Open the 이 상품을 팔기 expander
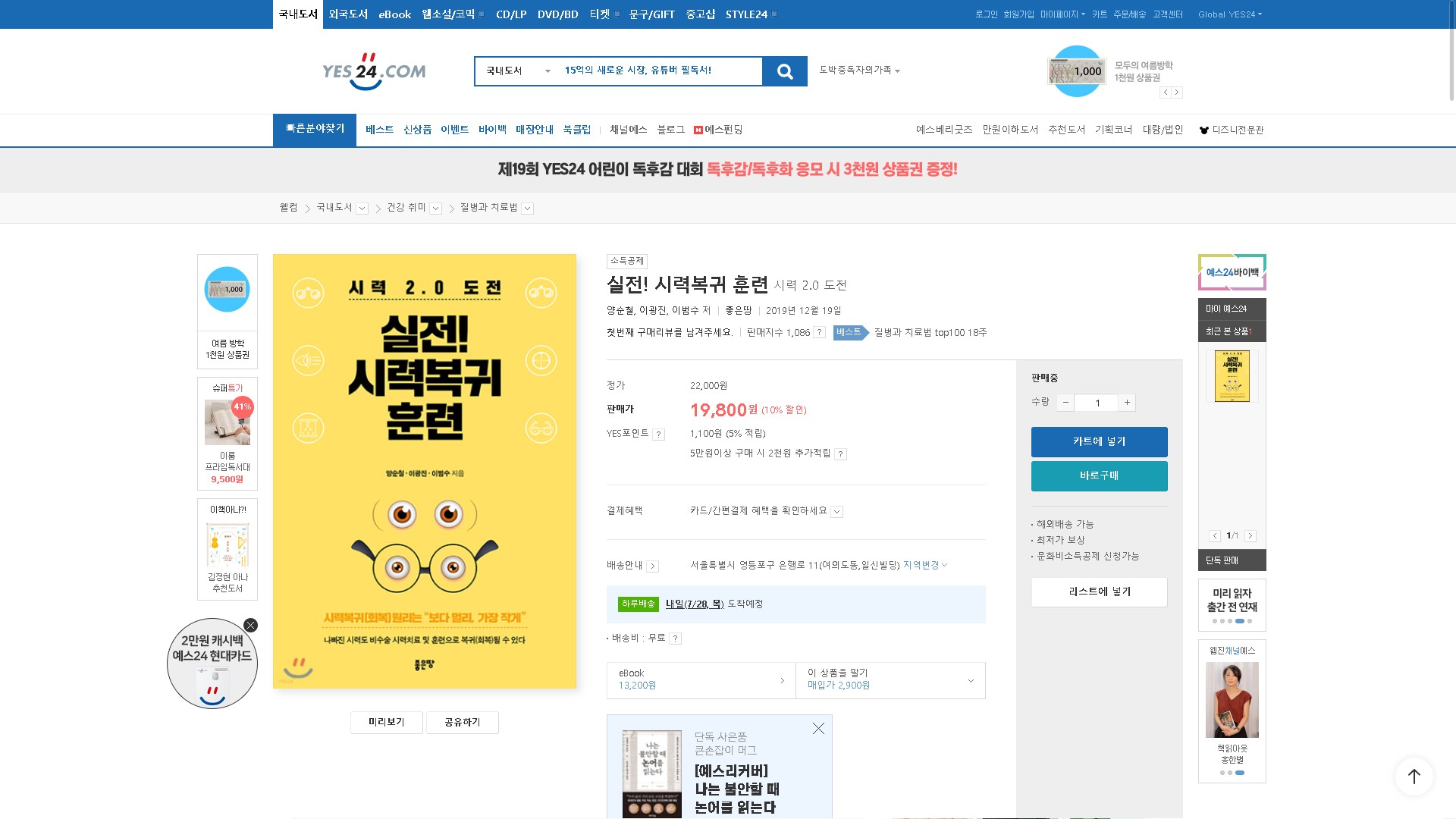This screenshot has height=819, width=1456. [970, 680]
